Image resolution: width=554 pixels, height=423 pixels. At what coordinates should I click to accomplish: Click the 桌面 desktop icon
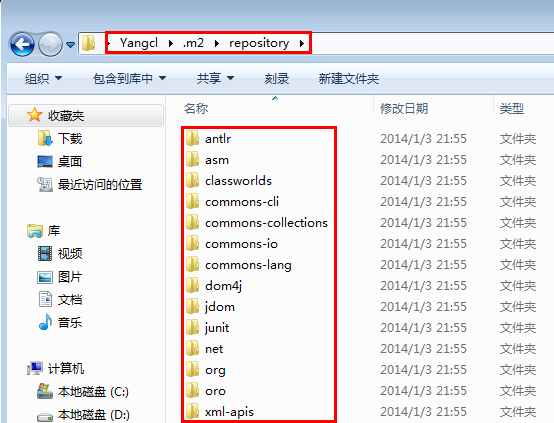[45, 161]
